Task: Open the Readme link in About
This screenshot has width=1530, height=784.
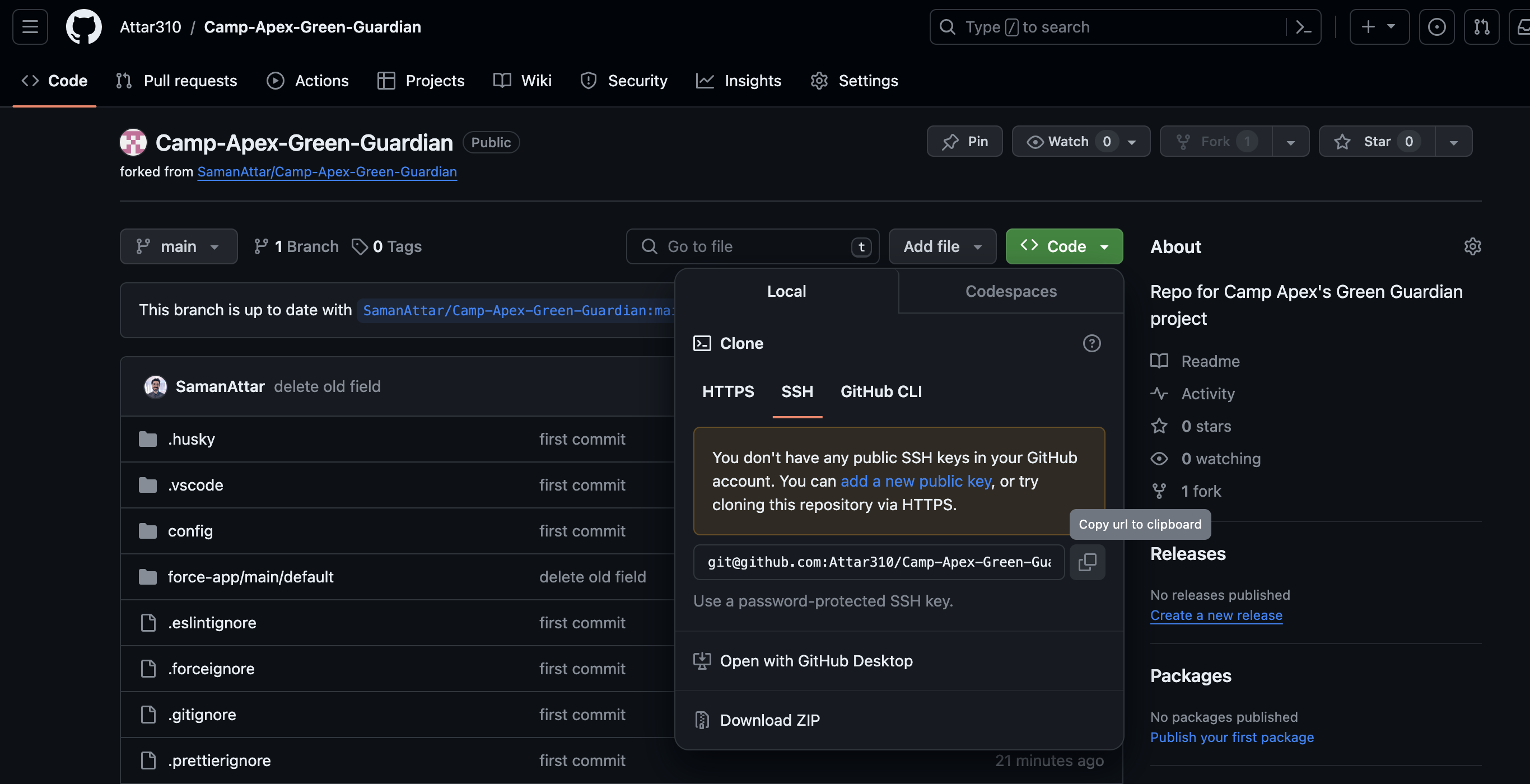Action: (1195, 361)
